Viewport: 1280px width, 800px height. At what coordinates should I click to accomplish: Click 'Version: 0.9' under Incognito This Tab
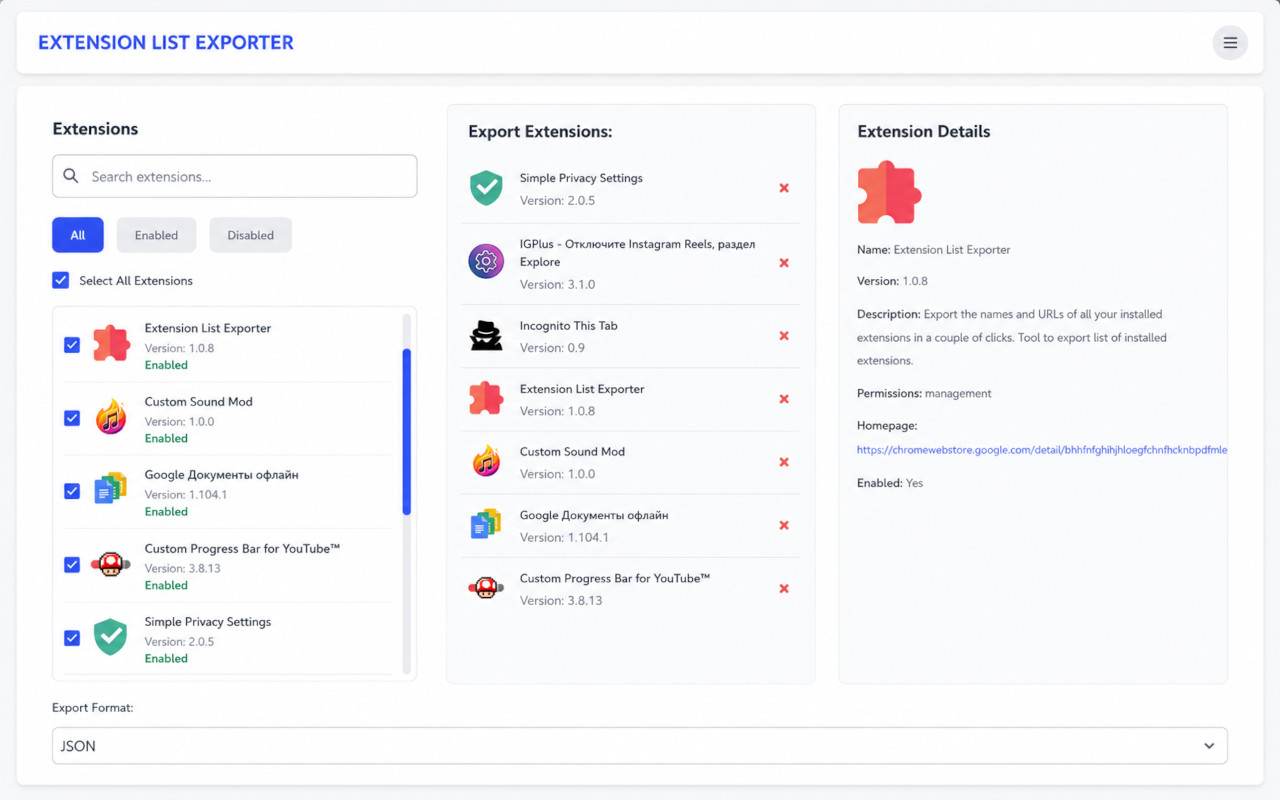pyautogui.click(x=552, y=348)
